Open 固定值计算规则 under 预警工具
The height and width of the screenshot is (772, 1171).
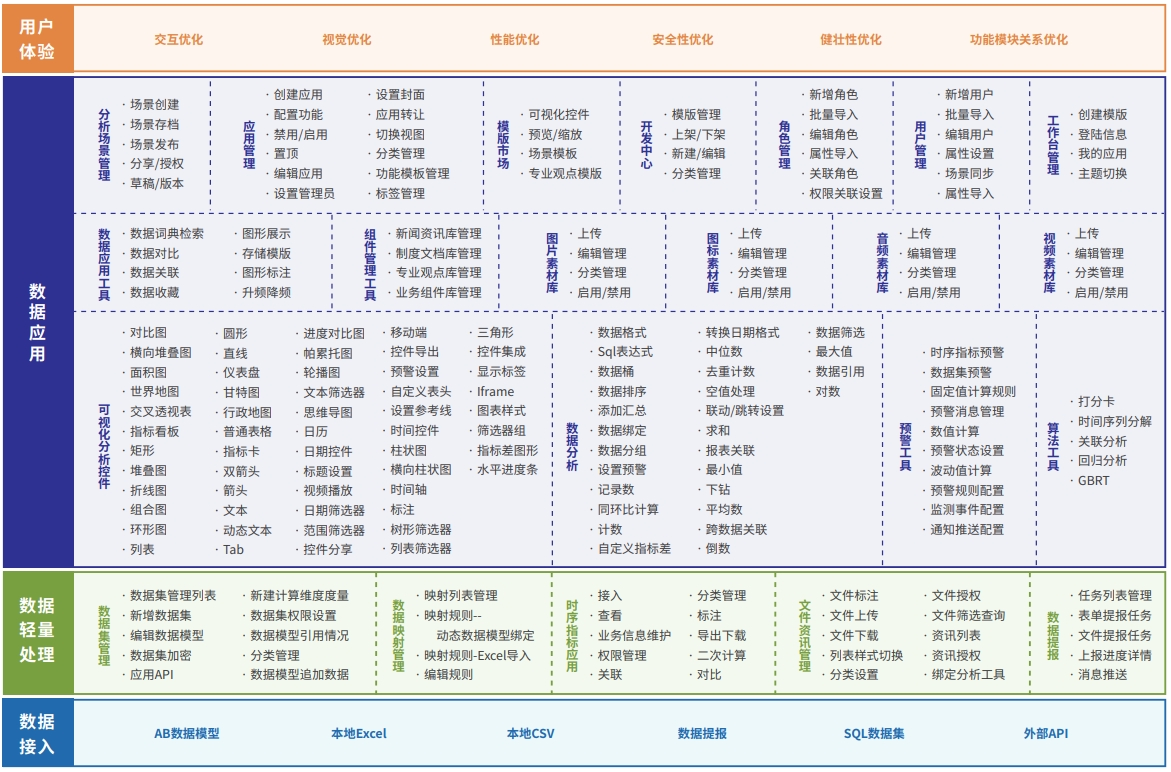(972, 392)
